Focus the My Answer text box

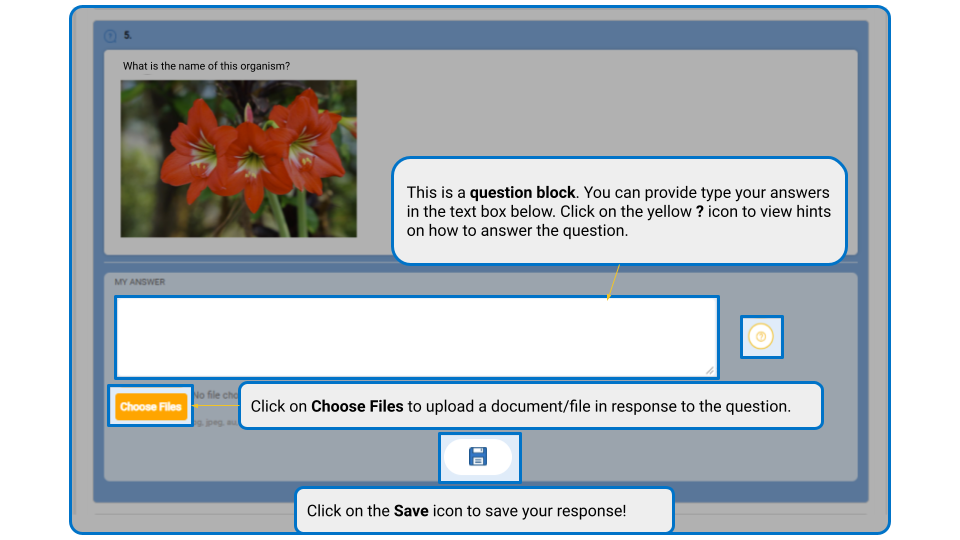coord(417,337)
